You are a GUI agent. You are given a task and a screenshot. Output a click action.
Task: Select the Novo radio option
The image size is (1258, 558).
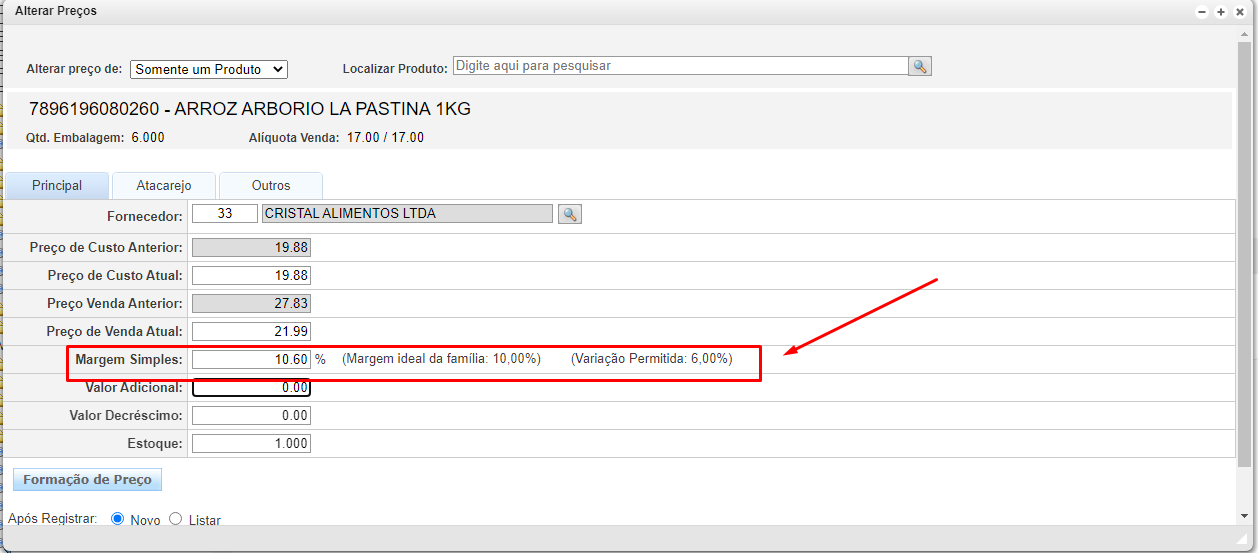117,519
